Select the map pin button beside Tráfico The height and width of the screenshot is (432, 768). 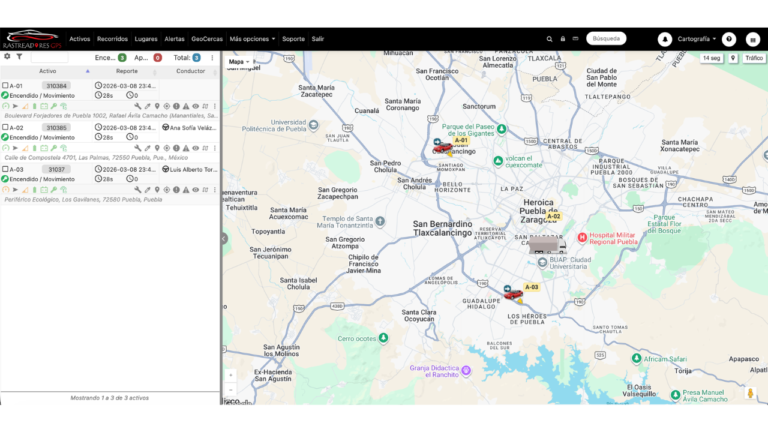tap(733, 58)
